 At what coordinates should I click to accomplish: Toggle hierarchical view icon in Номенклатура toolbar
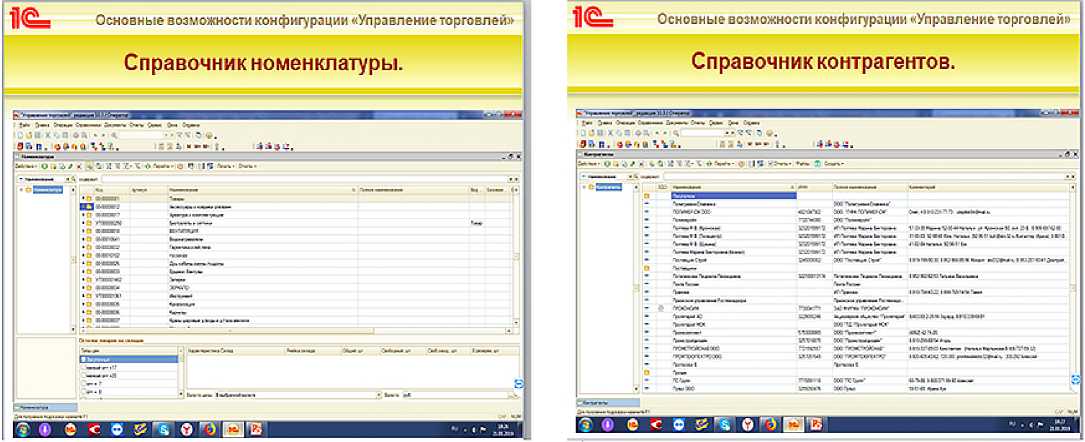pos(89,166)
